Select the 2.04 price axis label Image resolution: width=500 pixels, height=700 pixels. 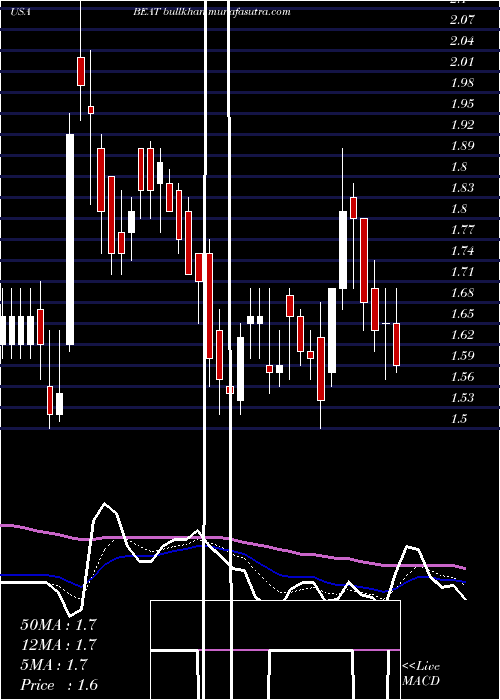point(462,41)
